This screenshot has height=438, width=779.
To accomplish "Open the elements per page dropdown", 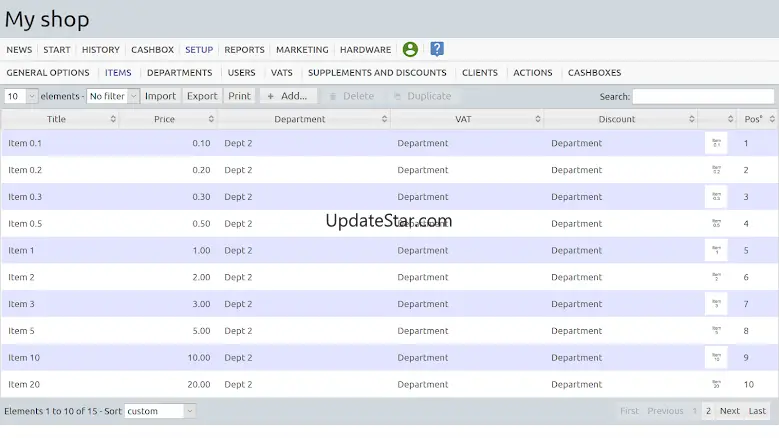I will pyautogui.click(x=21, y=96).
